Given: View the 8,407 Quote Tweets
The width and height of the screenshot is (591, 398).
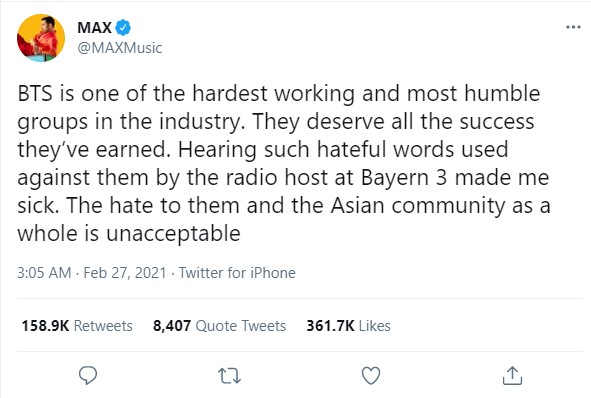Looking at the screenshot, I should click(x=219, y=326).
